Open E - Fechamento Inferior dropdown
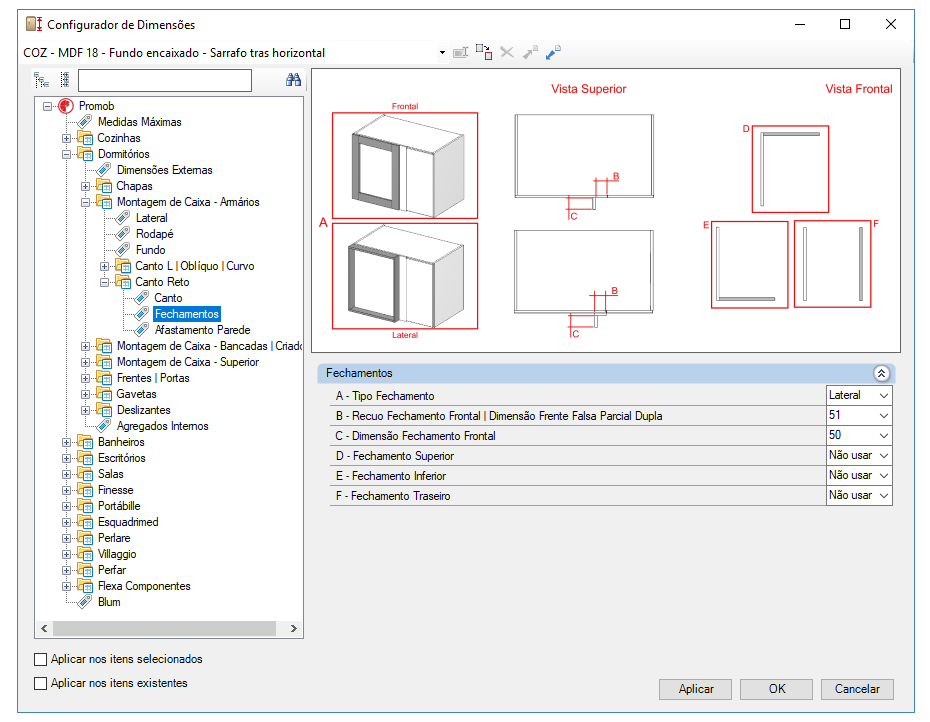Viewport: 930px width, 722px height. coord(883,476)
